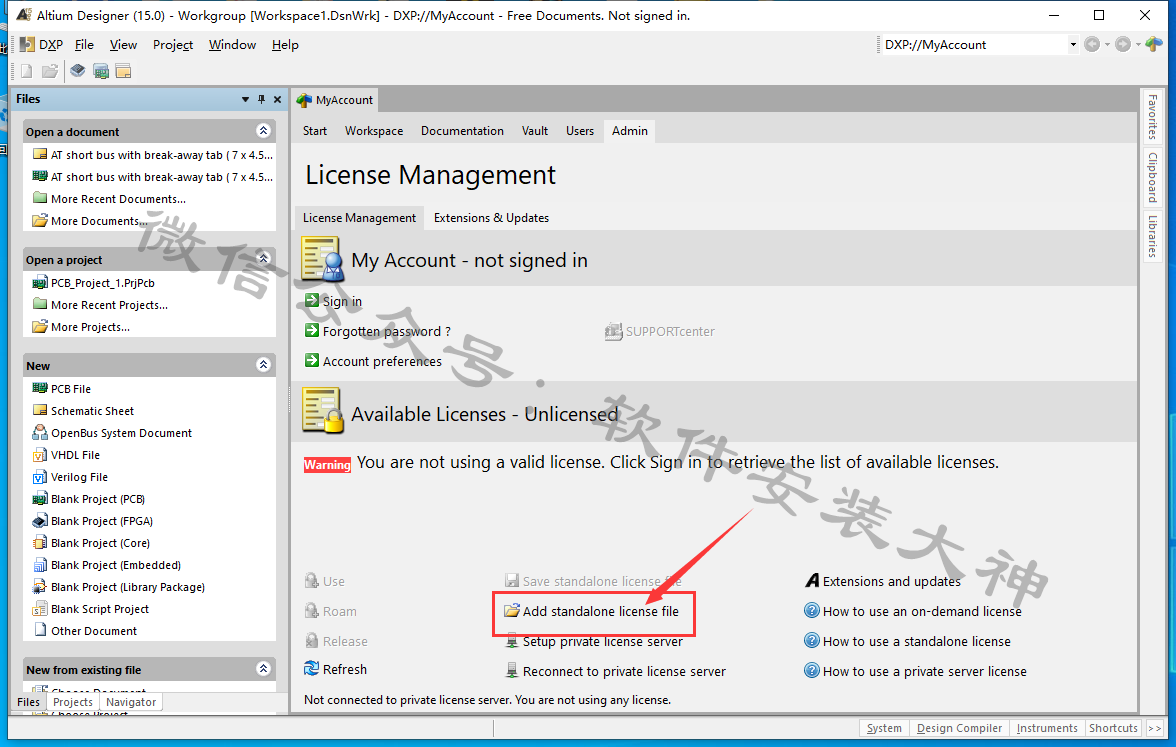Click 'Account preferences' link
The width and height of the screenshot is (1176, 747).
click(x=382, y=361)
